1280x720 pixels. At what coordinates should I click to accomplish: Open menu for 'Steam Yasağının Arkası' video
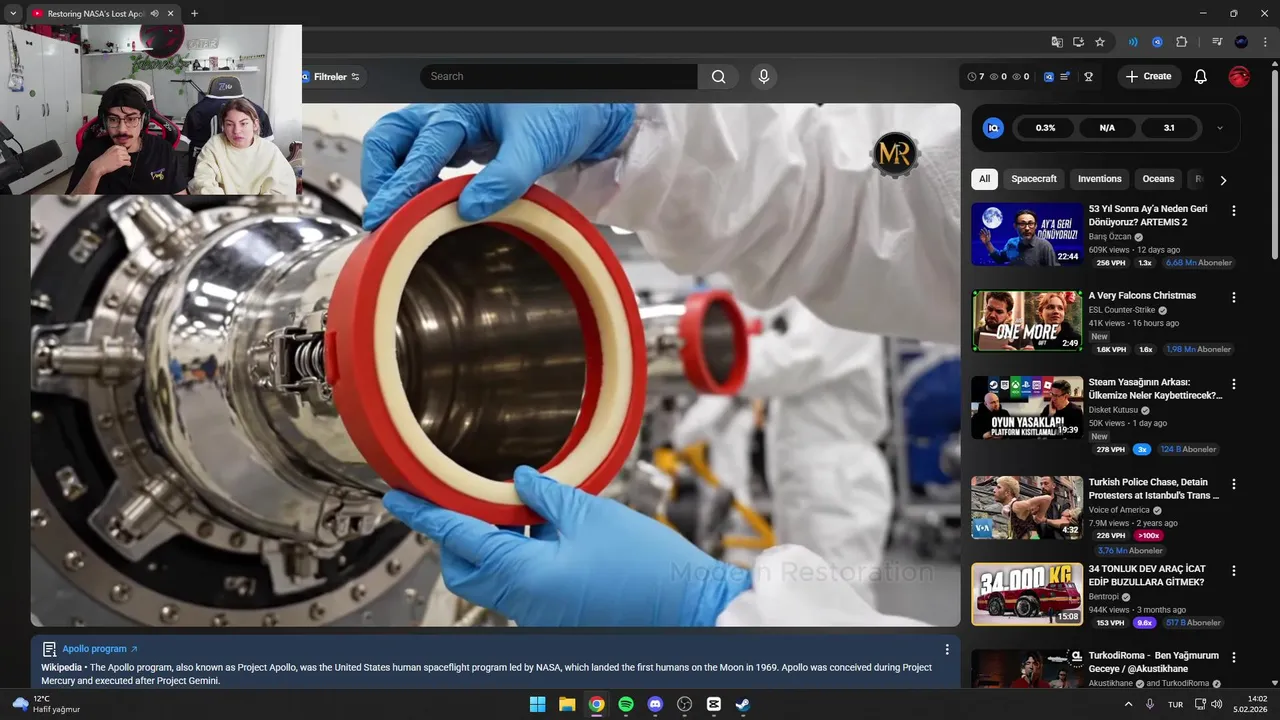point(1233,384)
